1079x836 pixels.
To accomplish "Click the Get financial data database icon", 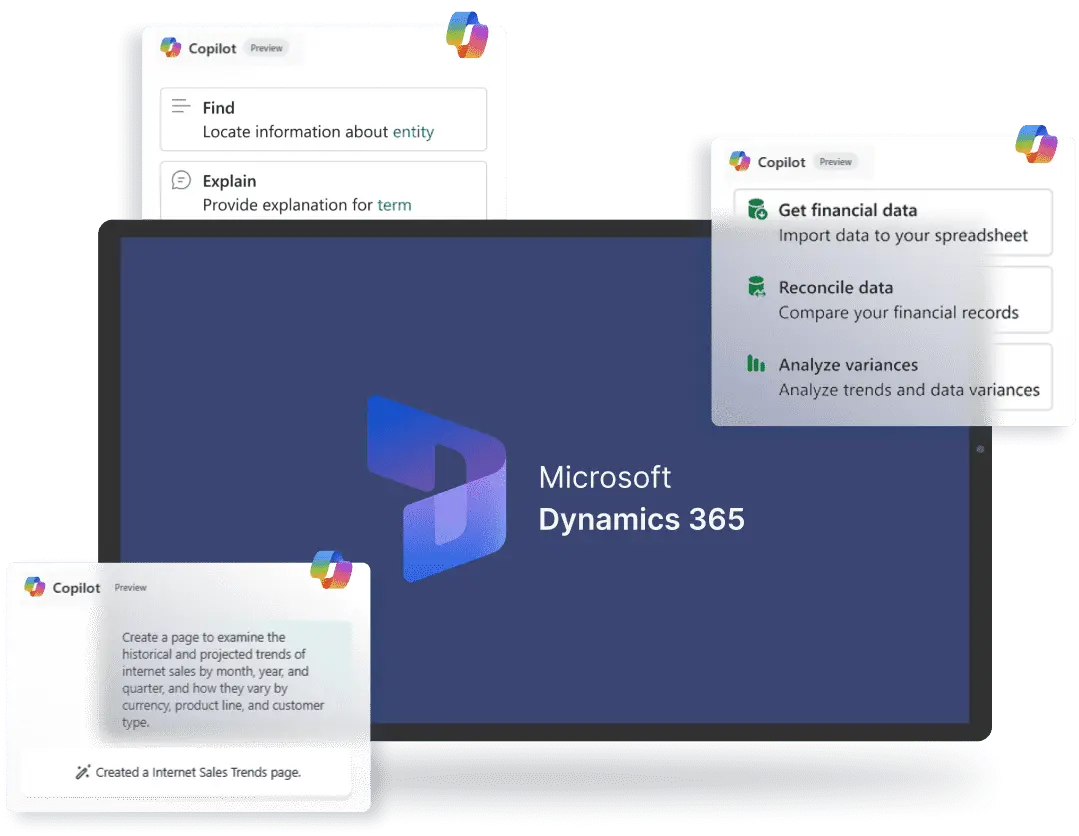I will click(757, 209).
